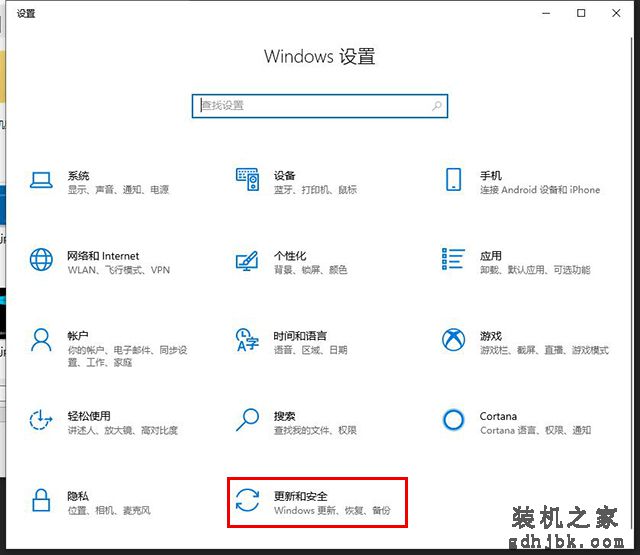The image size is (640, 555).
Task: Click the 设置 window title text
Action: 26,13
